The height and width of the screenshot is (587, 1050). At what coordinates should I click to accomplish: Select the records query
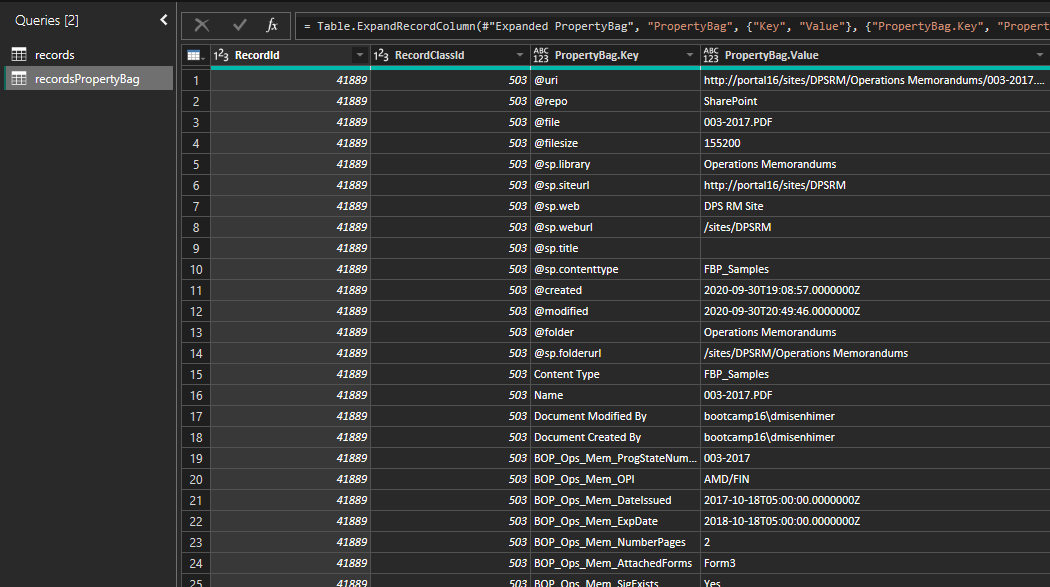(55, 55)
